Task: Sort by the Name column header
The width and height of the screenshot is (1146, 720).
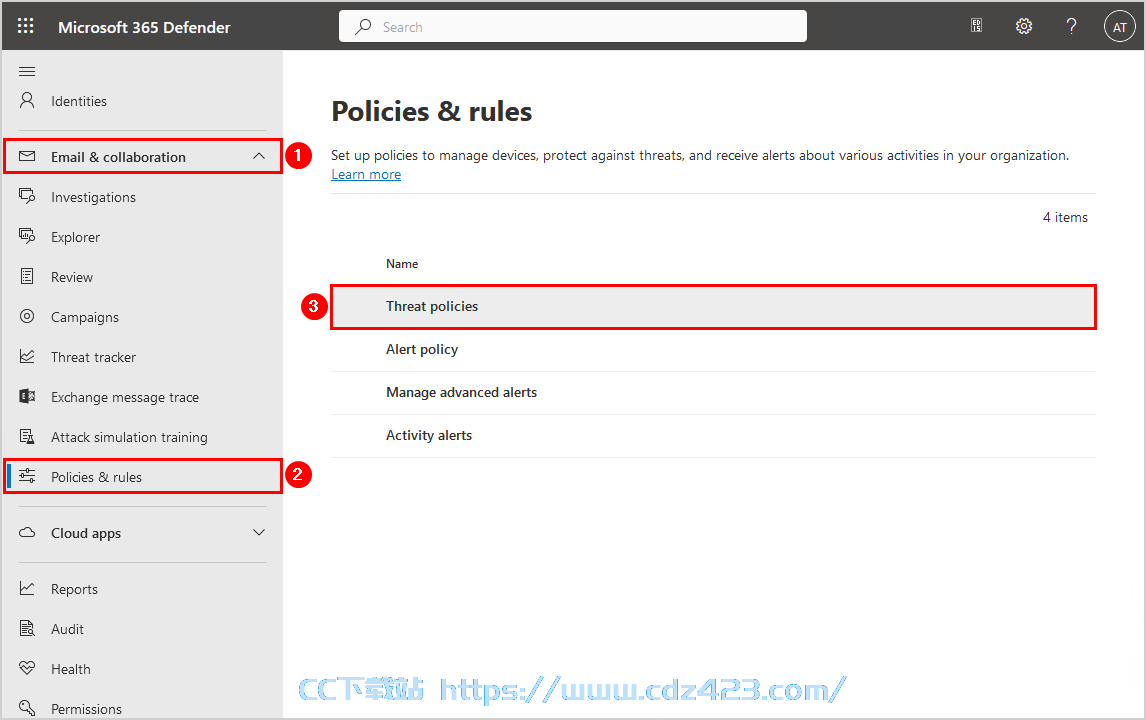Action: (402, 264)
